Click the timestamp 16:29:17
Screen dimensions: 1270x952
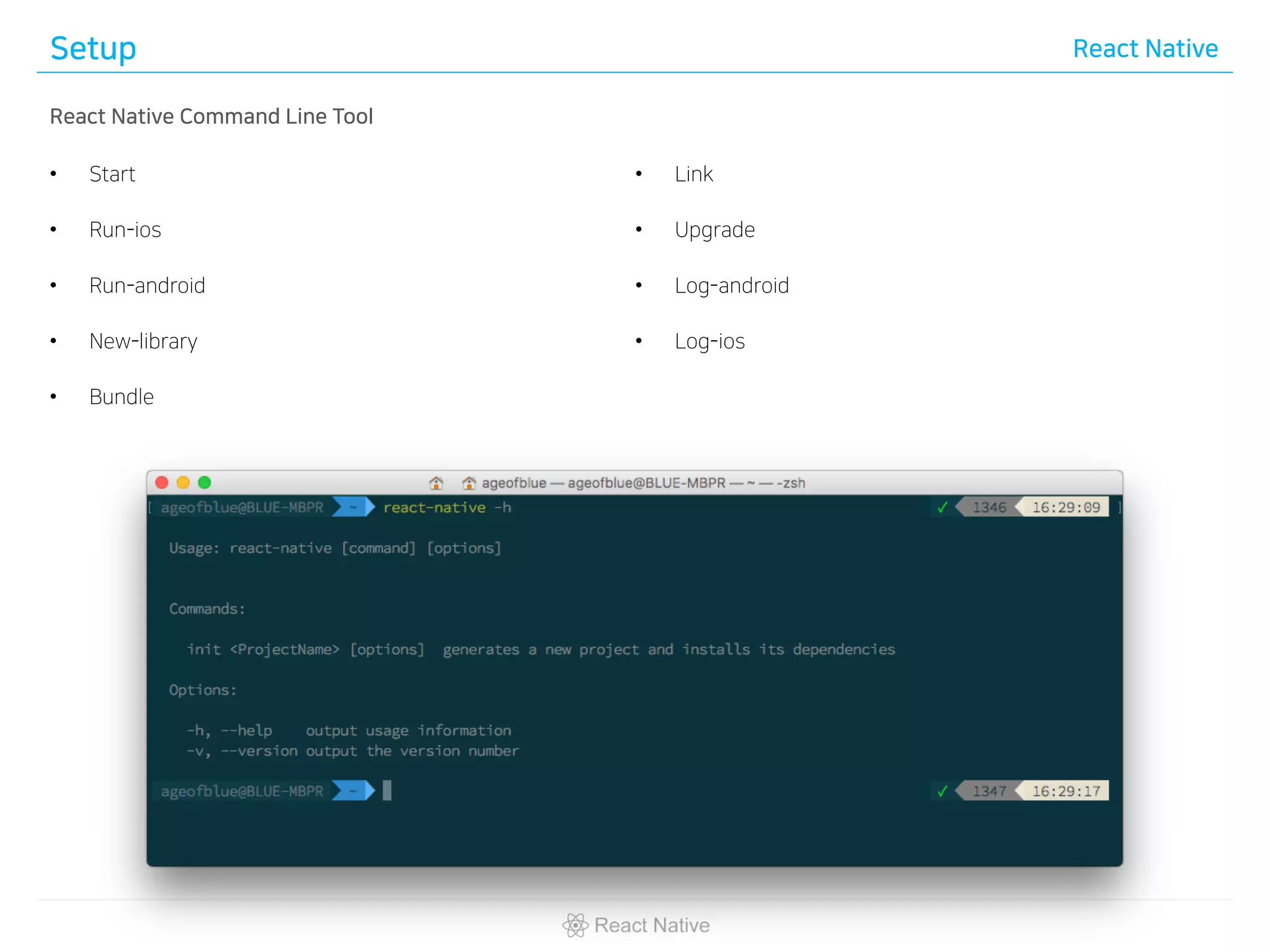[1066, 791]
